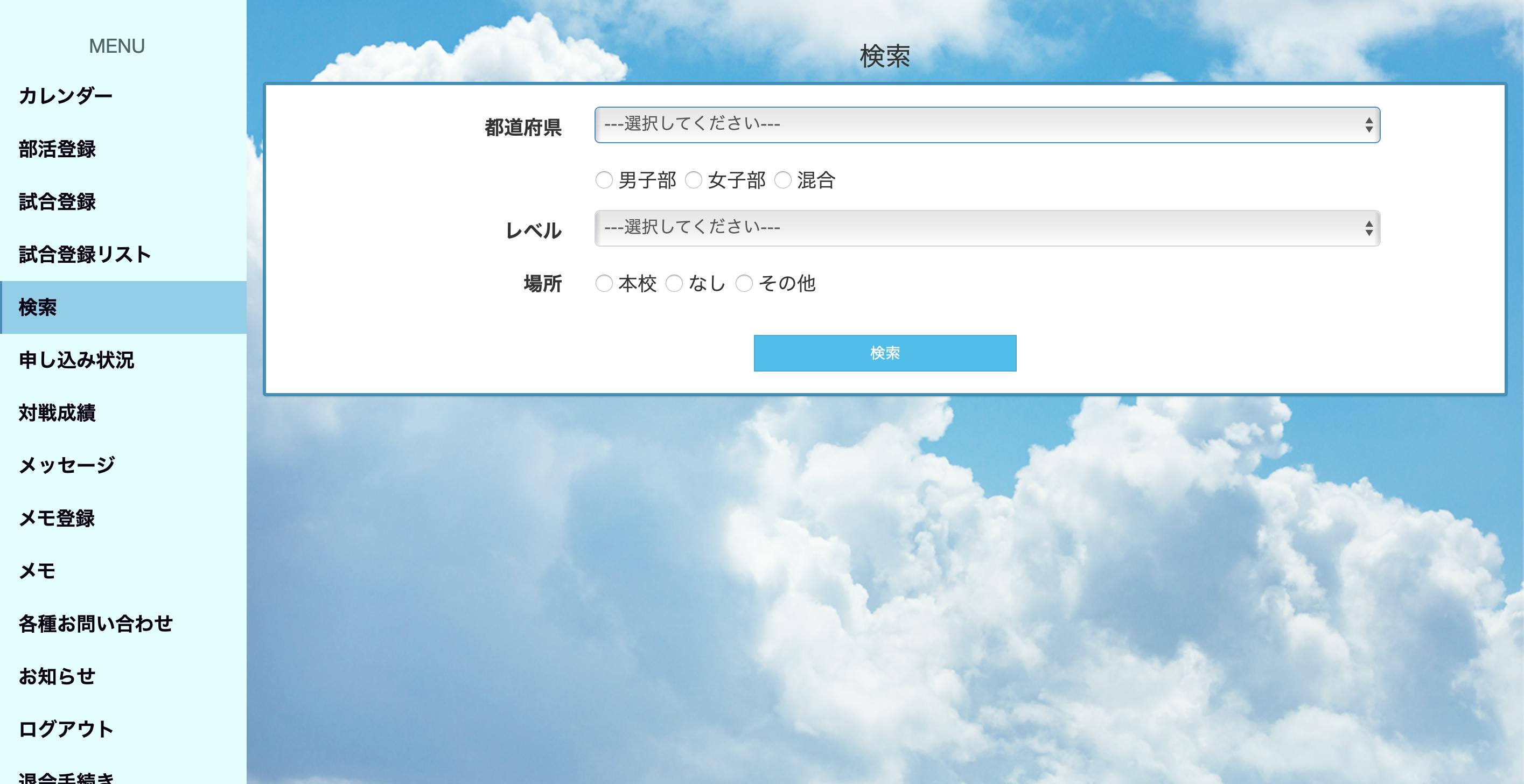
Task: Open 各種お問い合わせ page
Action: click(x=123, y=624)
